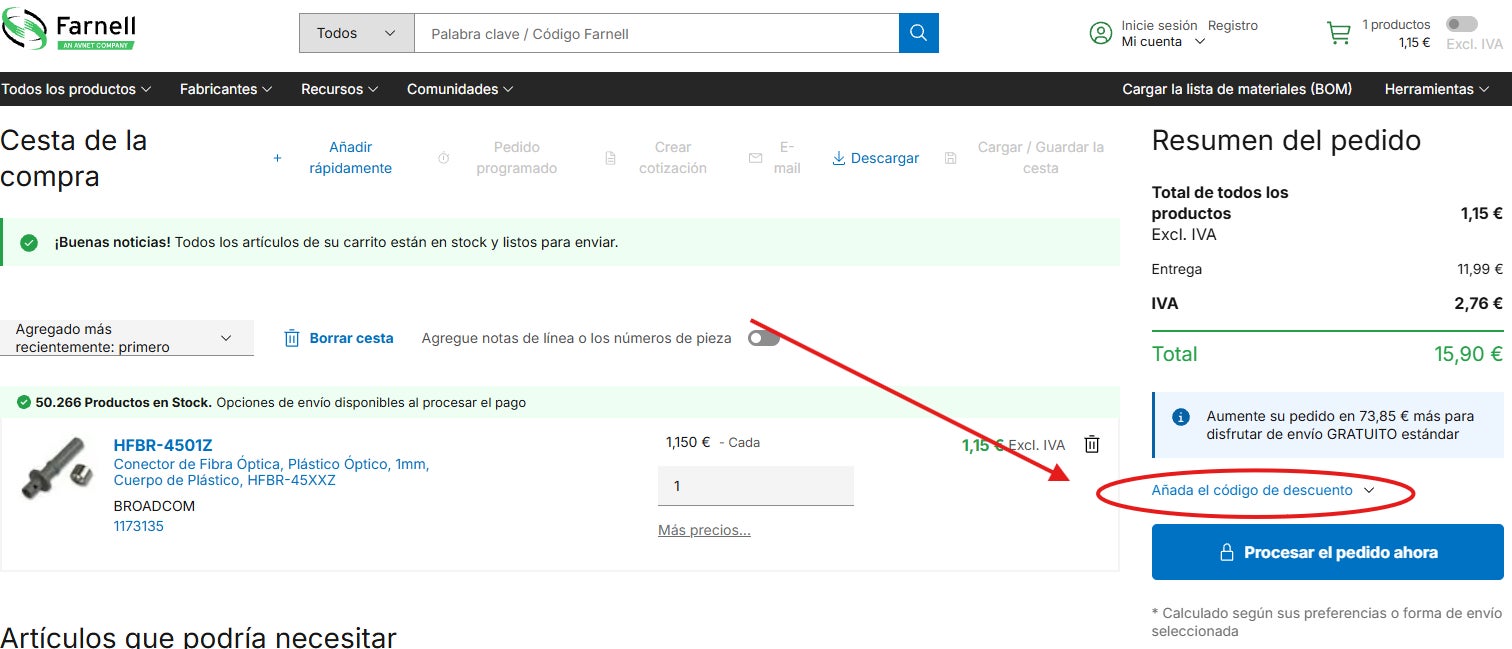
Task: Click the Total amount 15,90 €
Action: pos(1468,353)
